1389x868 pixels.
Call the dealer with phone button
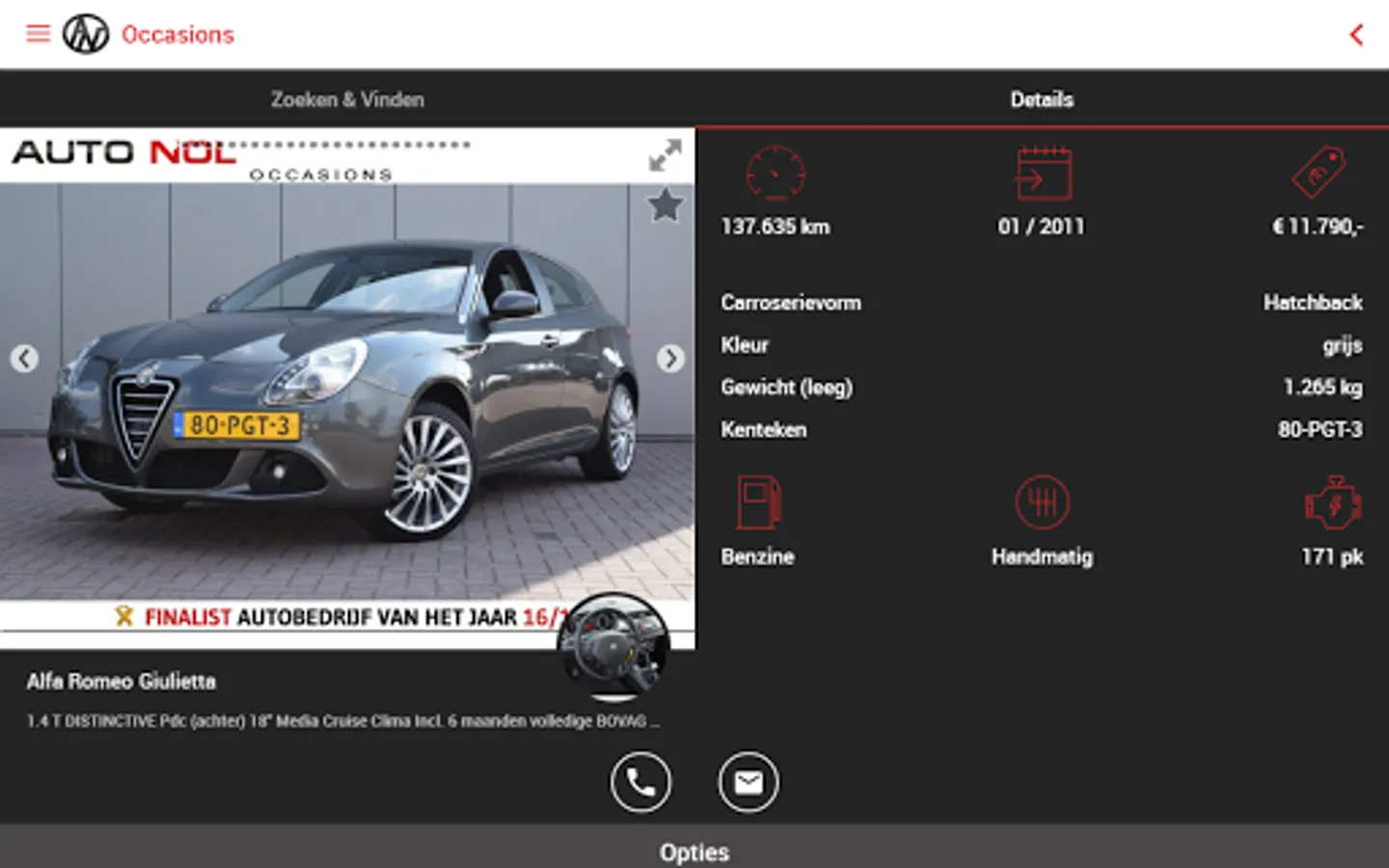coord(640,782)
